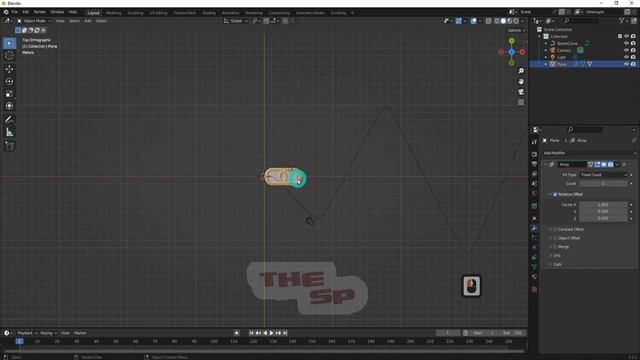Select the Scale tool
The image size is (640, 360).
click(x=9, y=93)
